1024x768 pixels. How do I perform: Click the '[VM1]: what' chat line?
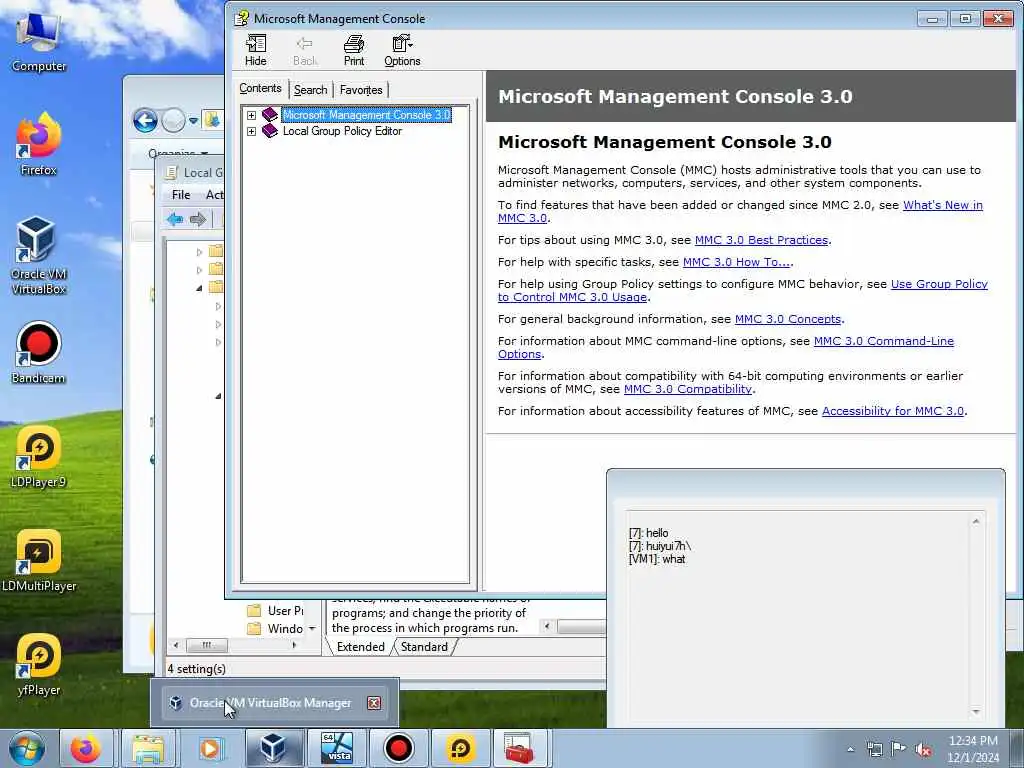(x=657, y=559)
